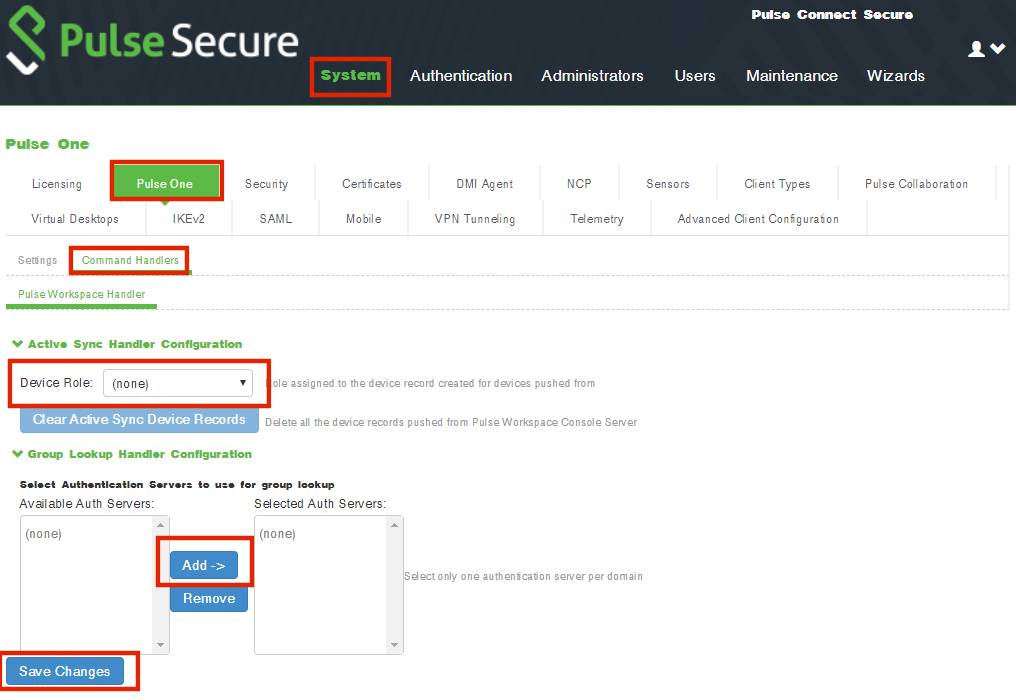Select (none) in Available Auth Servers list
The height and width of the screenshot is (700, 1016).
pos(43,534)
